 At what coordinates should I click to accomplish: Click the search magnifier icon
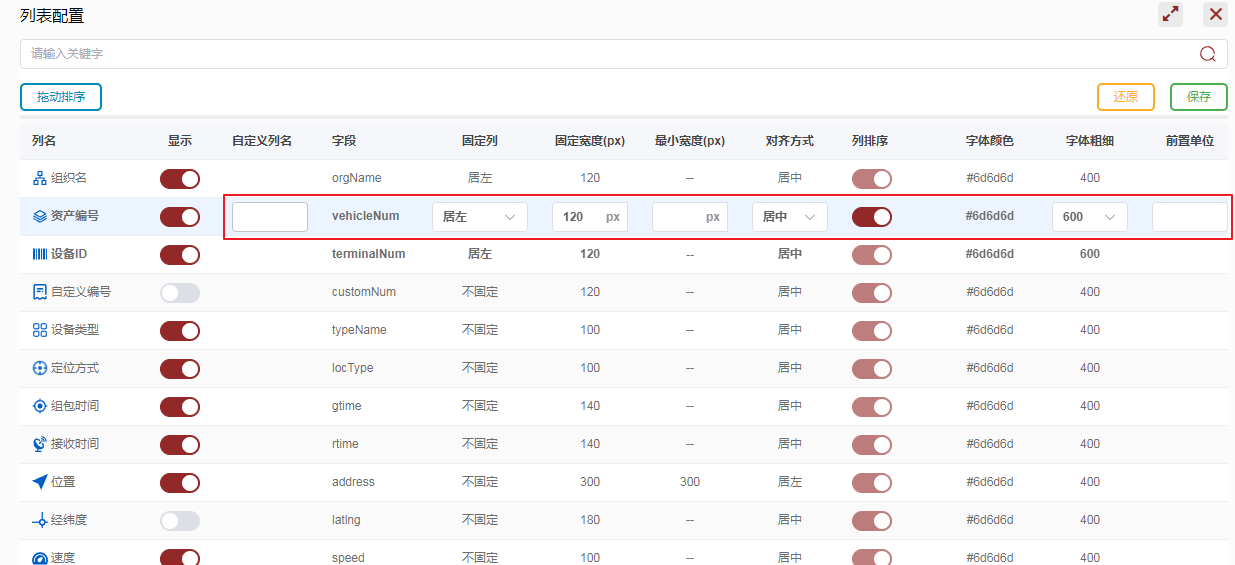pos(1207,54)
